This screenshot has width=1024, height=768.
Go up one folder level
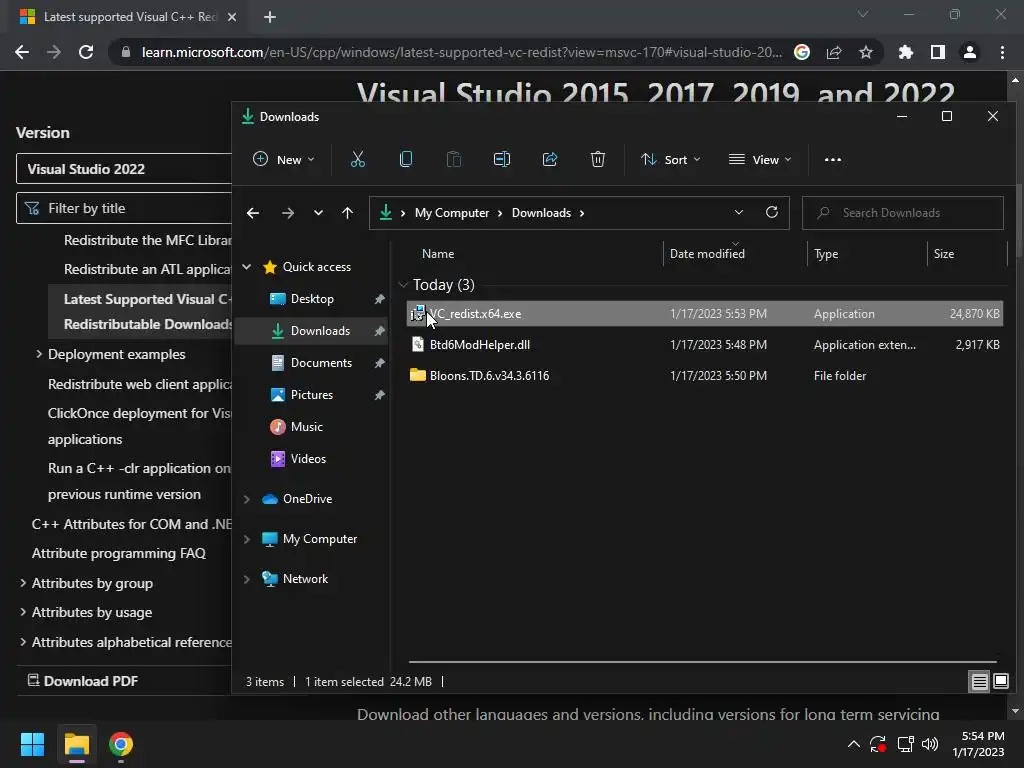point(347,213)
